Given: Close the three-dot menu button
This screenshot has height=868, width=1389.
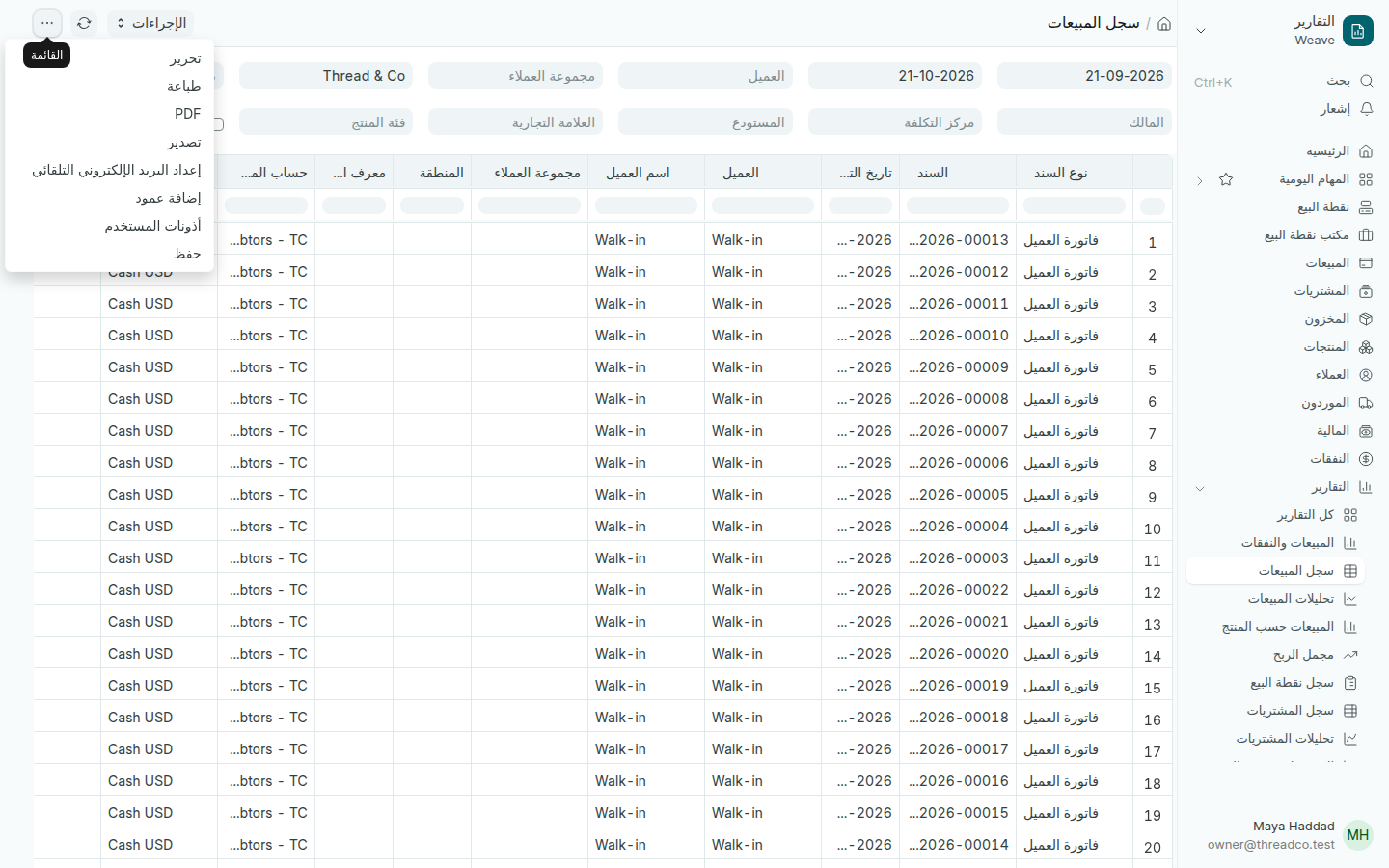Looking at the screenshot, I should point(47,23).
